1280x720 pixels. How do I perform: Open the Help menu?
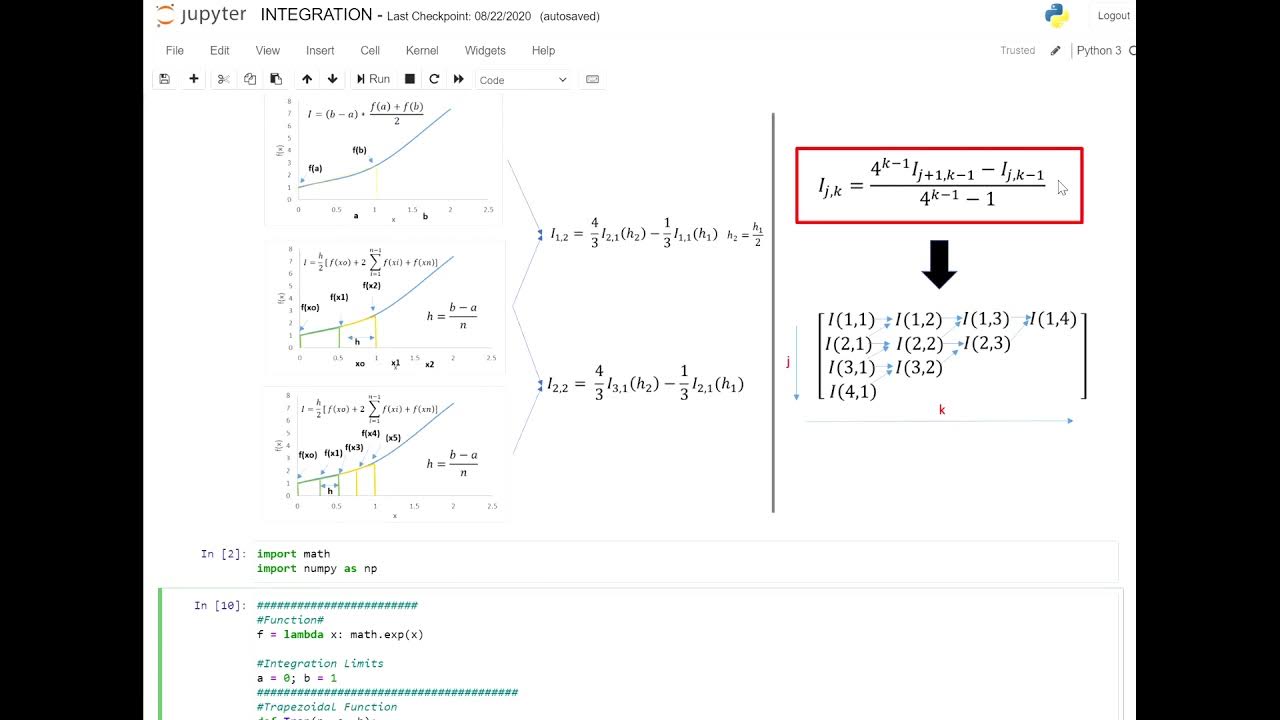pos(543,50)
